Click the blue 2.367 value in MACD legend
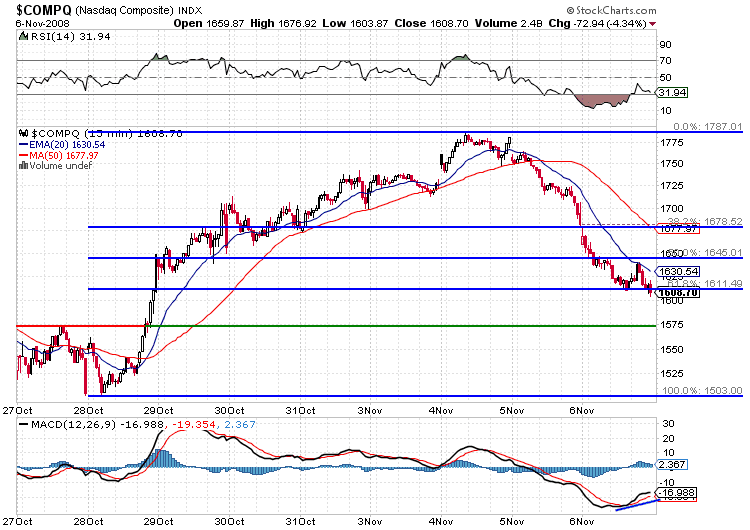 point(238,424)
